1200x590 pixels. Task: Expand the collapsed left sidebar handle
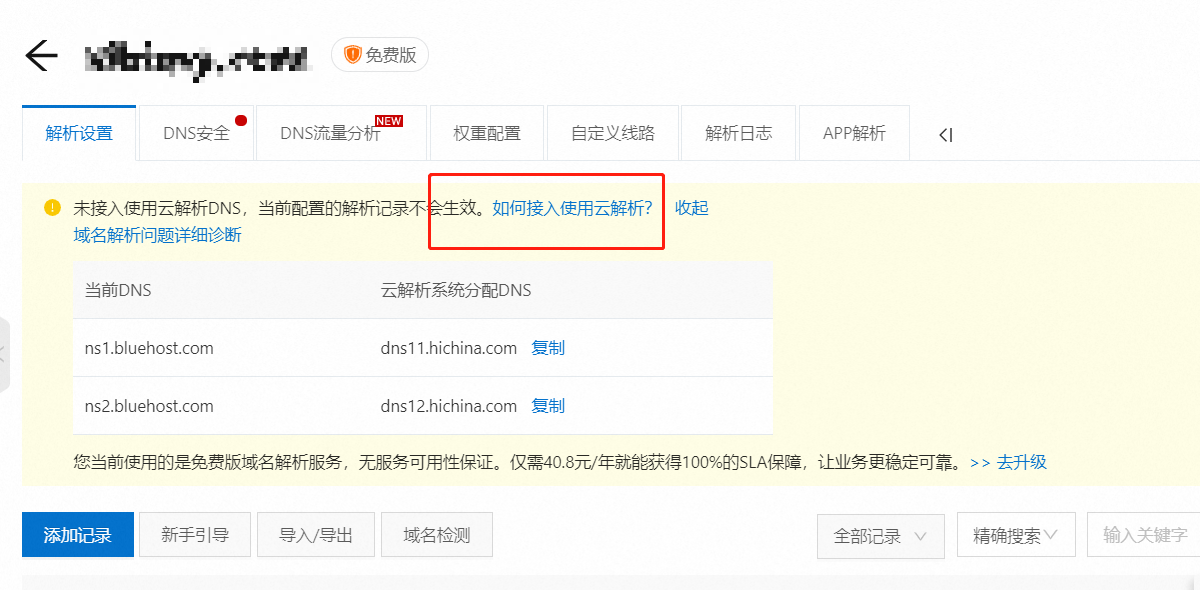[4, 354]
